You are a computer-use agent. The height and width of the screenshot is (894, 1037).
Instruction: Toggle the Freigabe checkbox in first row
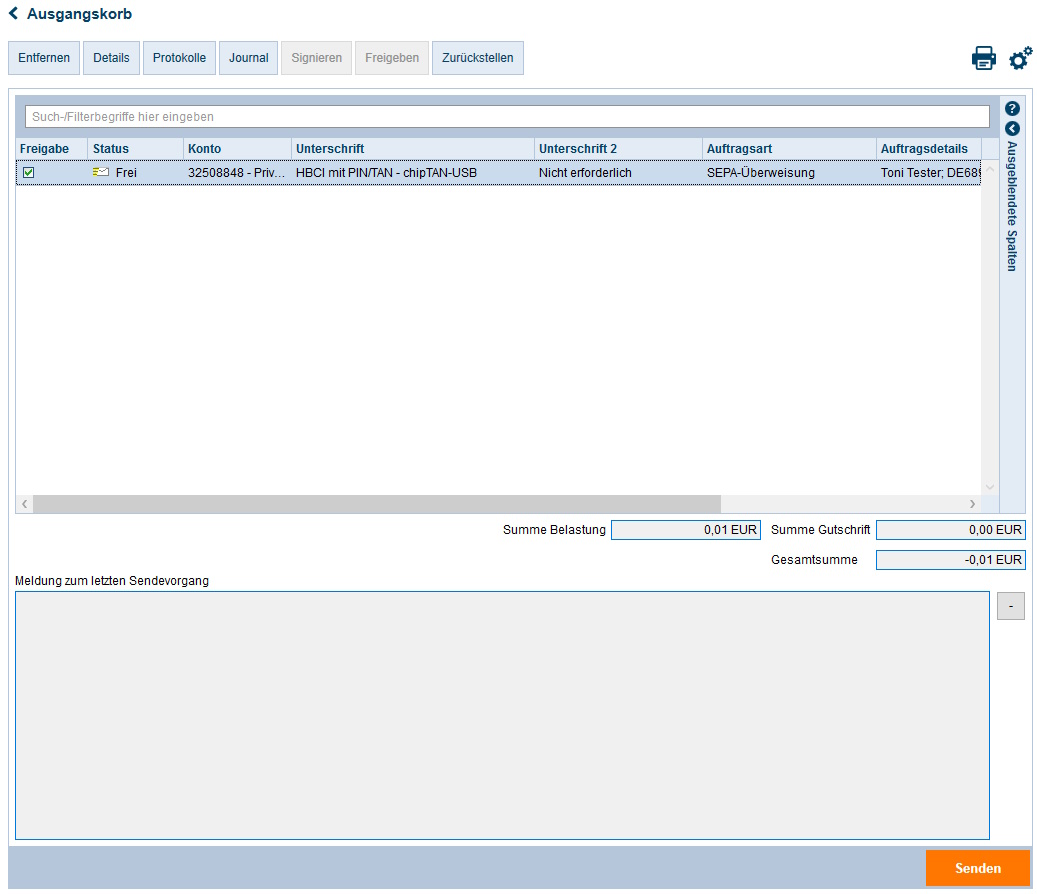(x=29, y=173)
